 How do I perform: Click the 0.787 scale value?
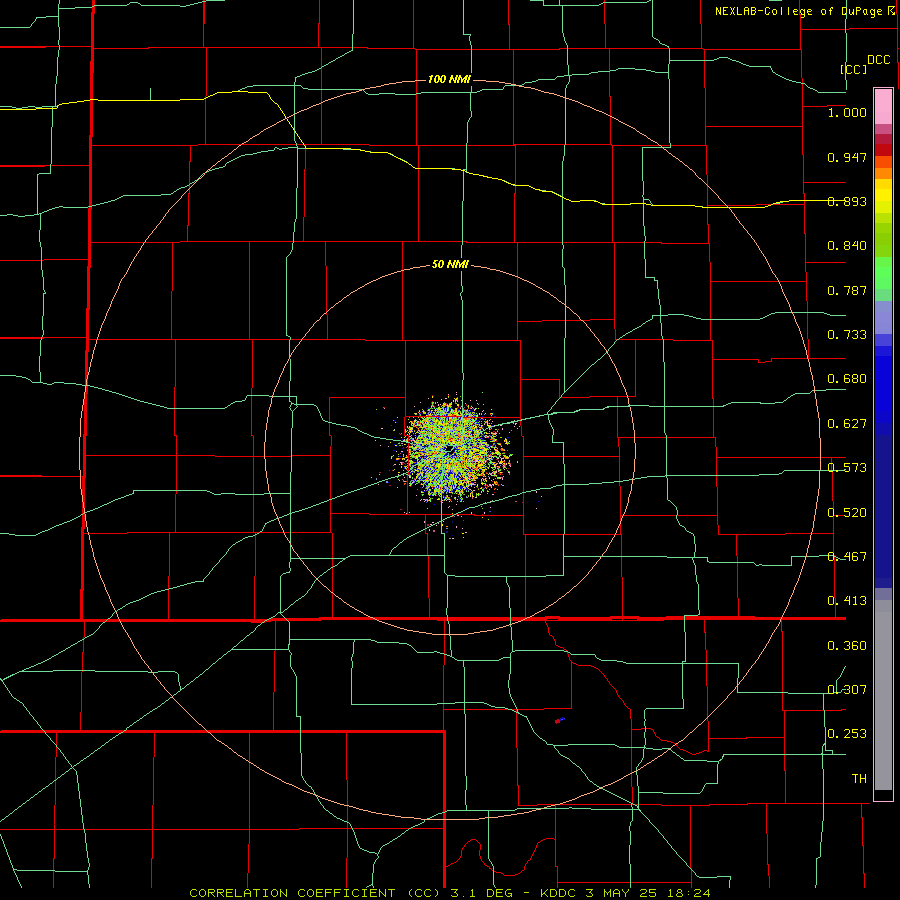pyautogui.click(x=847, y=290)
